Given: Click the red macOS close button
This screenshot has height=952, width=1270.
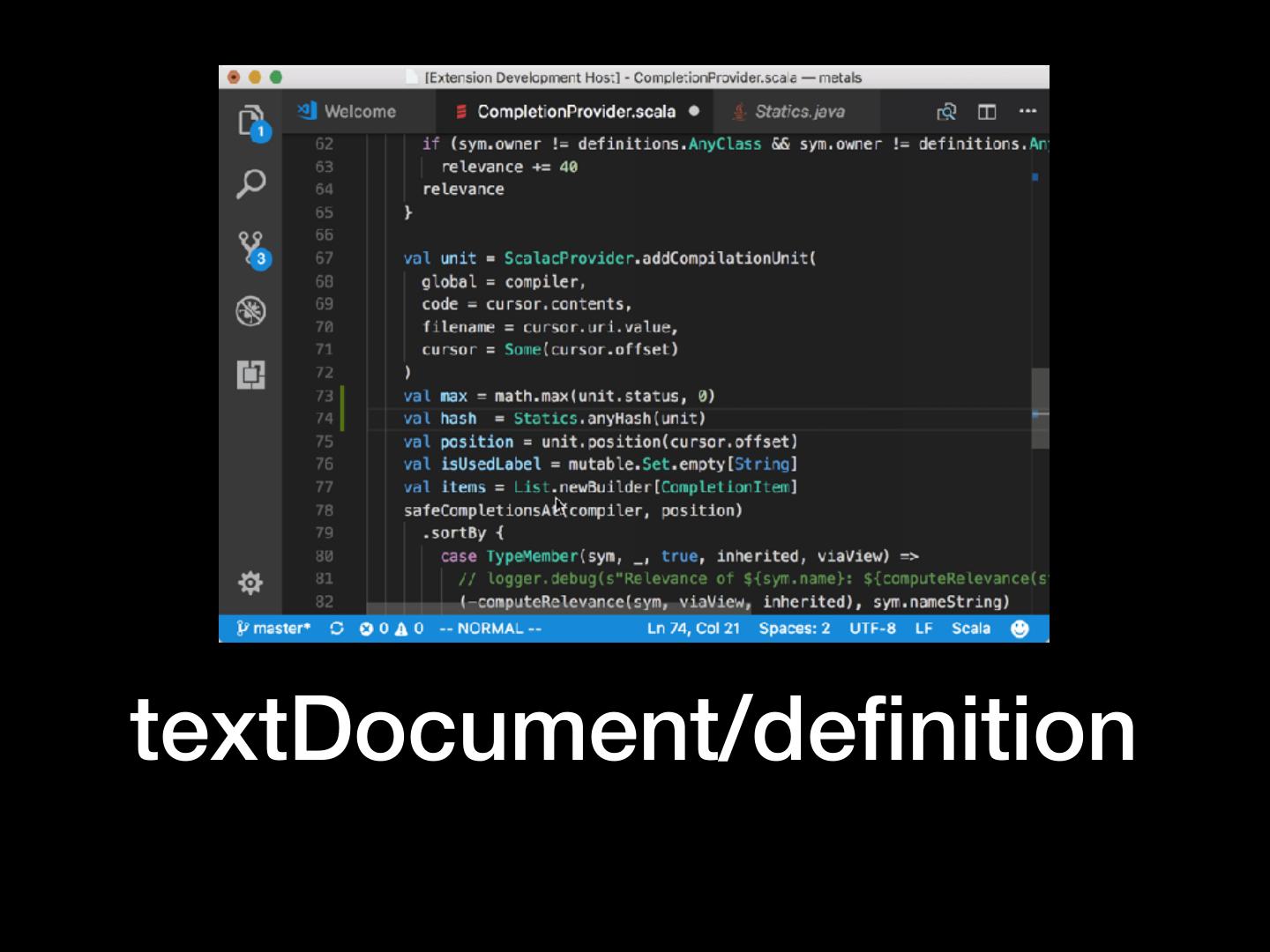Looking at the screenshot, I should [x=234, y=78].
